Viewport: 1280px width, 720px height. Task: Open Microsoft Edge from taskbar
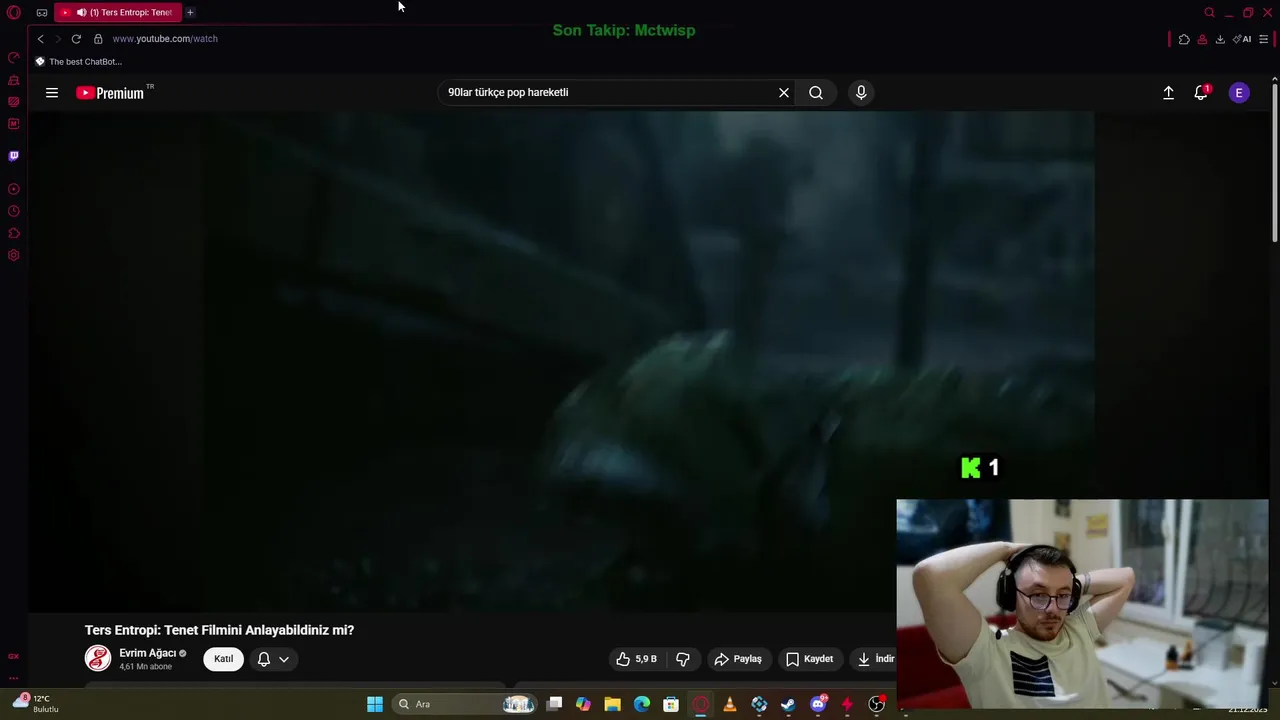(642, 704)
